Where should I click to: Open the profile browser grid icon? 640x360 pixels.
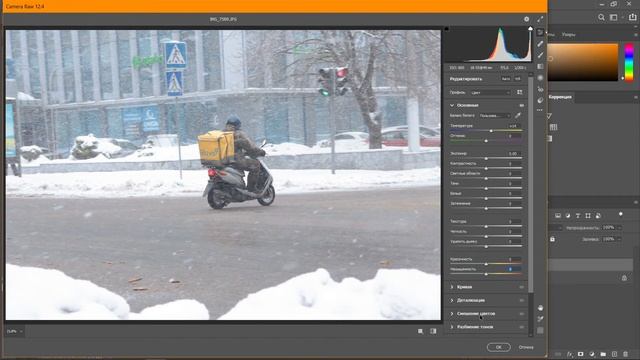point(520,93)
